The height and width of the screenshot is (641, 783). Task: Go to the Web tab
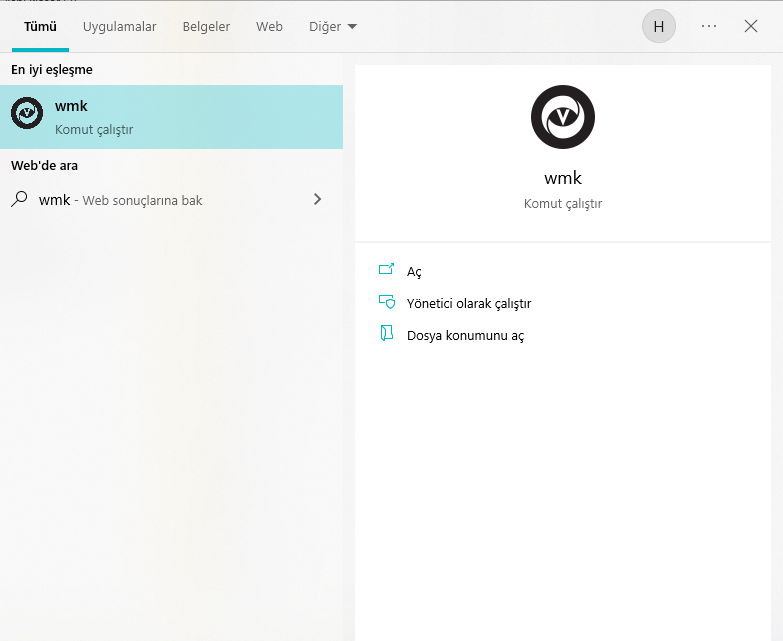(x=269, y=26)
